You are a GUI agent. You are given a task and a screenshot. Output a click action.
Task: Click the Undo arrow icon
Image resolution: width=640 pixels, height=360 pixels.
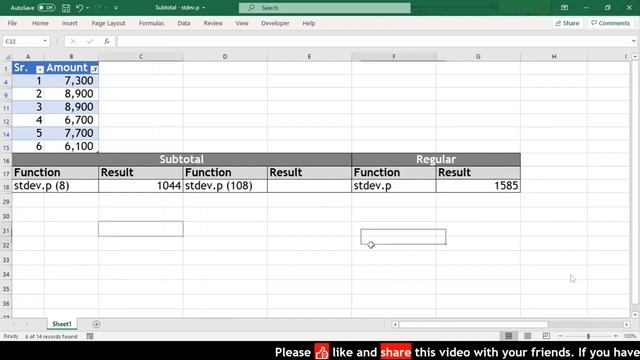[79, 8]
